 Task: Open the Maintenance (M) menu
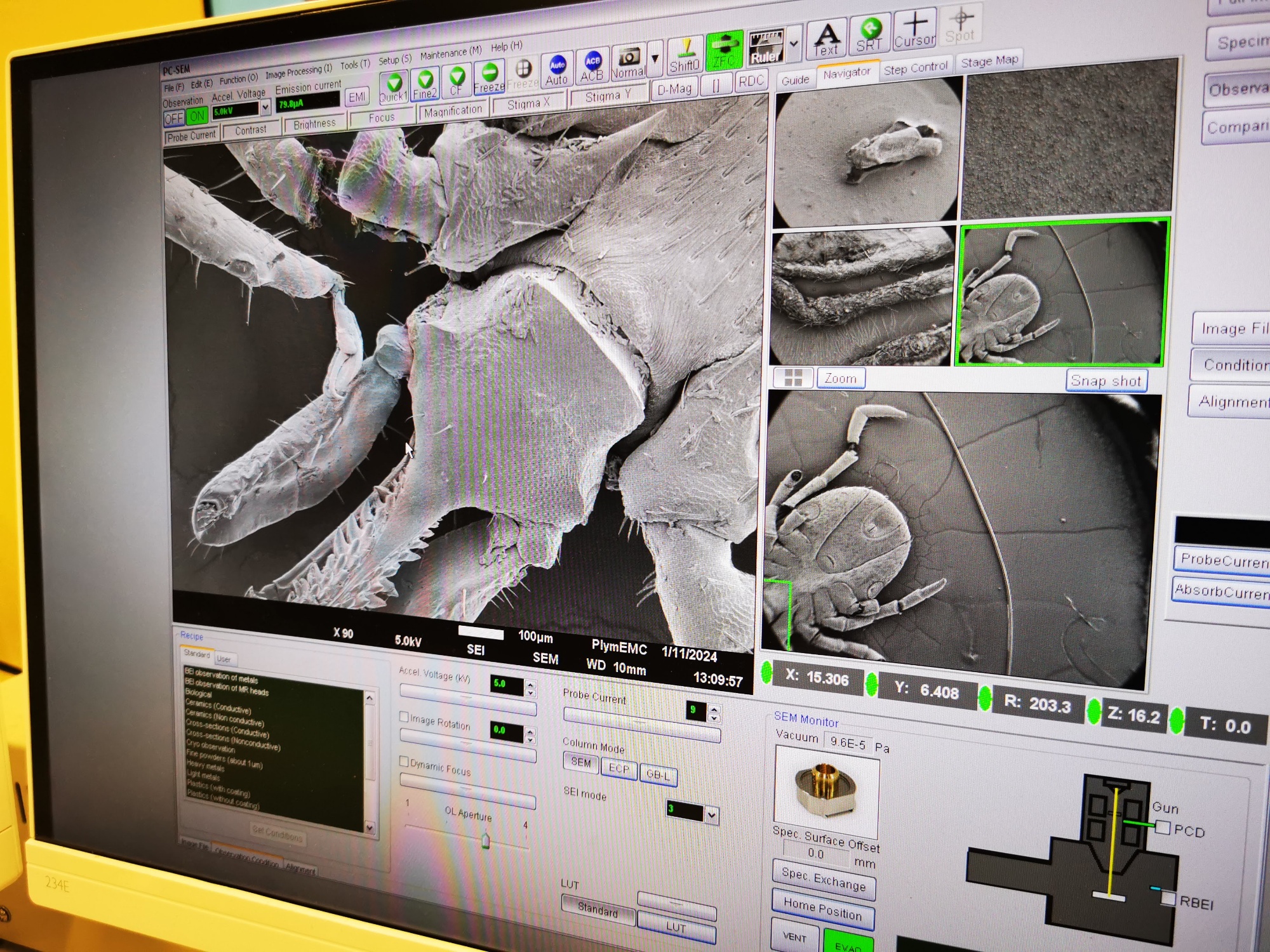pyautogui.click(x=451, y=53)
